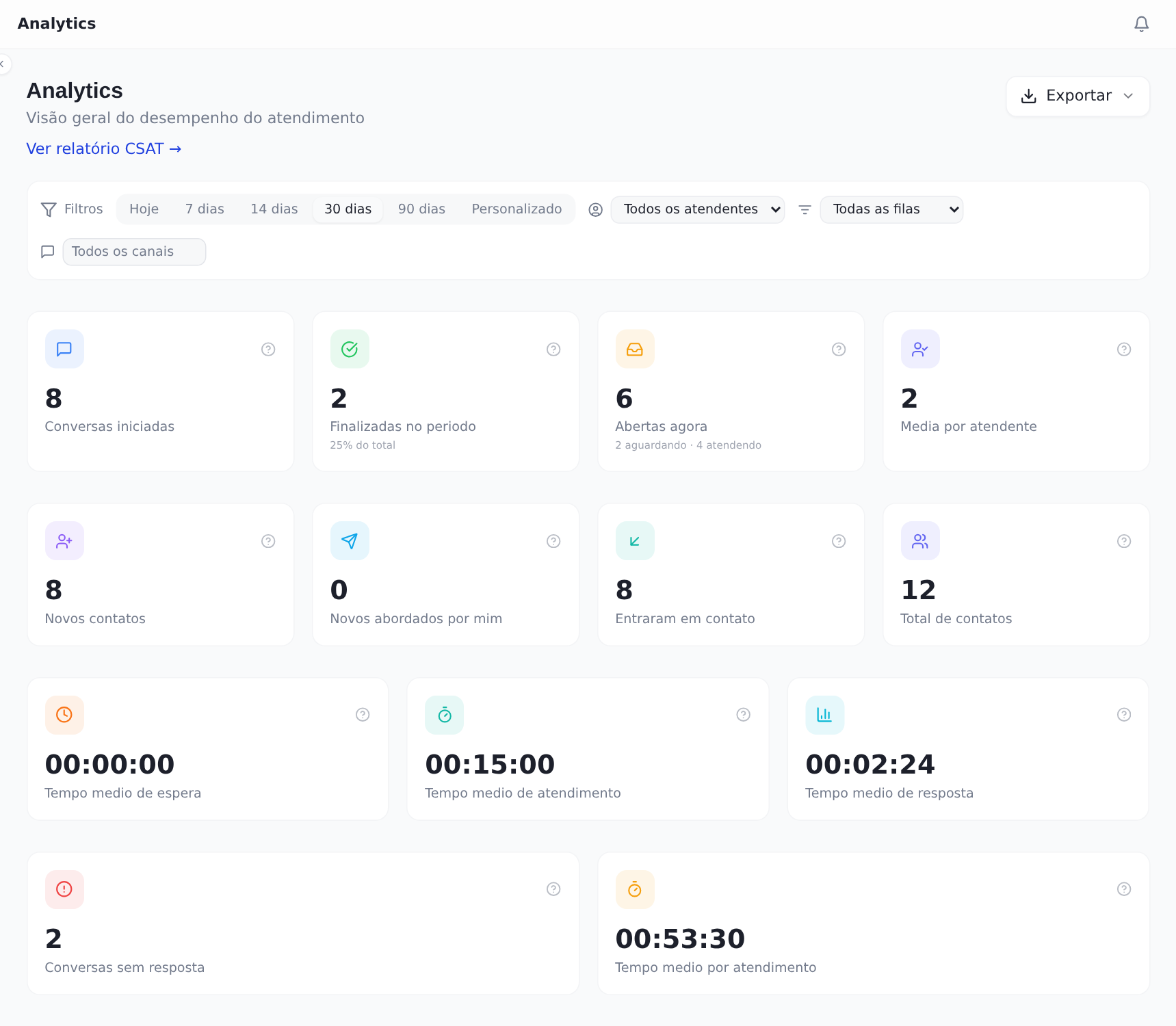This screenshot has height=1026, width=1176.
Task: Select the 14 dias period tab
Action: click(x=274, y=209)
